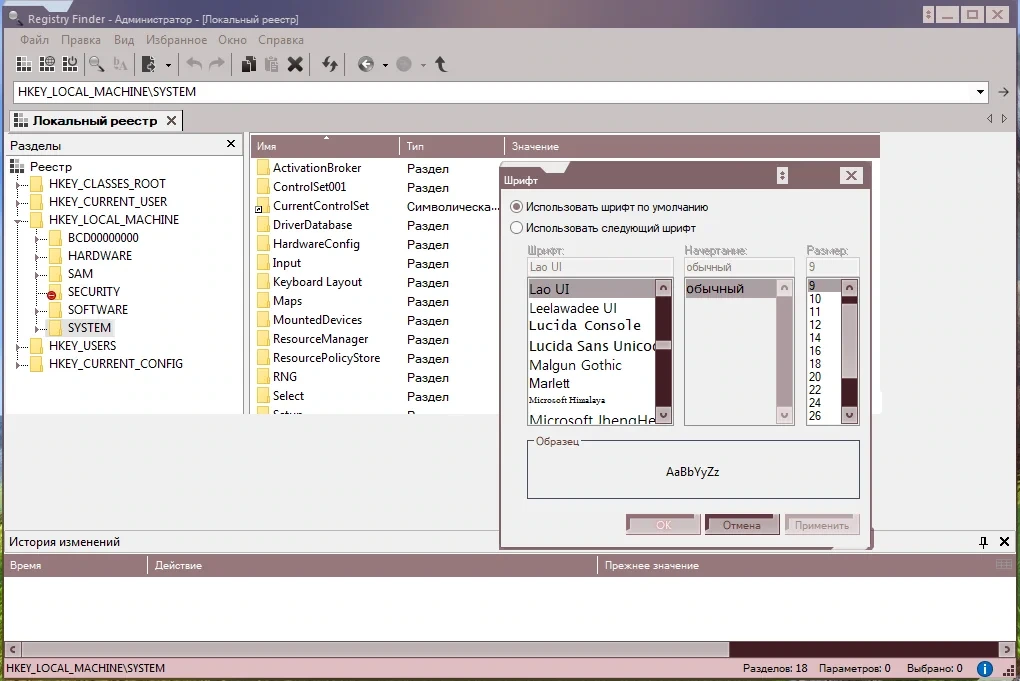Click the Redo arrow icon
The height and width of the screenshot is (681, 1020).
(x=217, y=64)
